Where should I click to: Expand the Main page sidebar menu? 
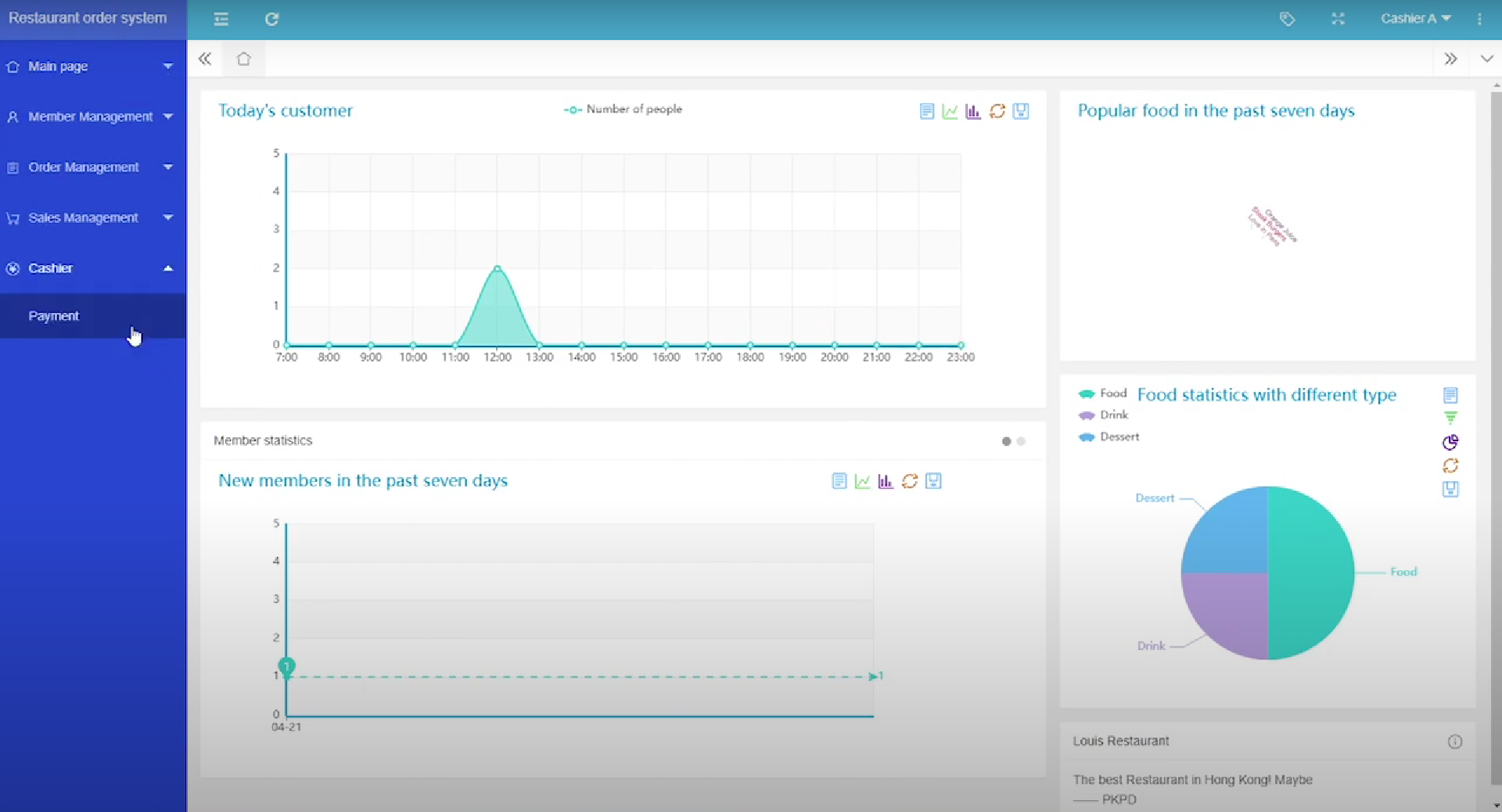point(93,66)
